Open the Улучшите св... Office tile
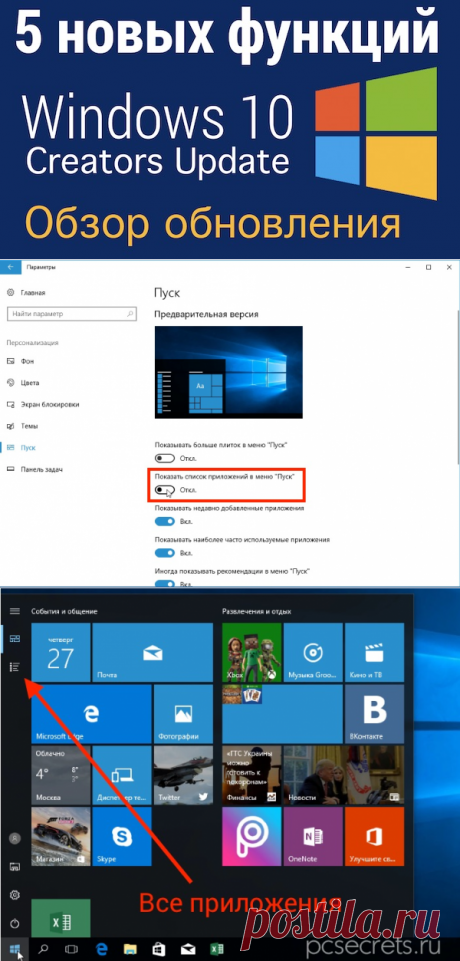Viewport: 460px width, 961px height. tap(374, 836)
